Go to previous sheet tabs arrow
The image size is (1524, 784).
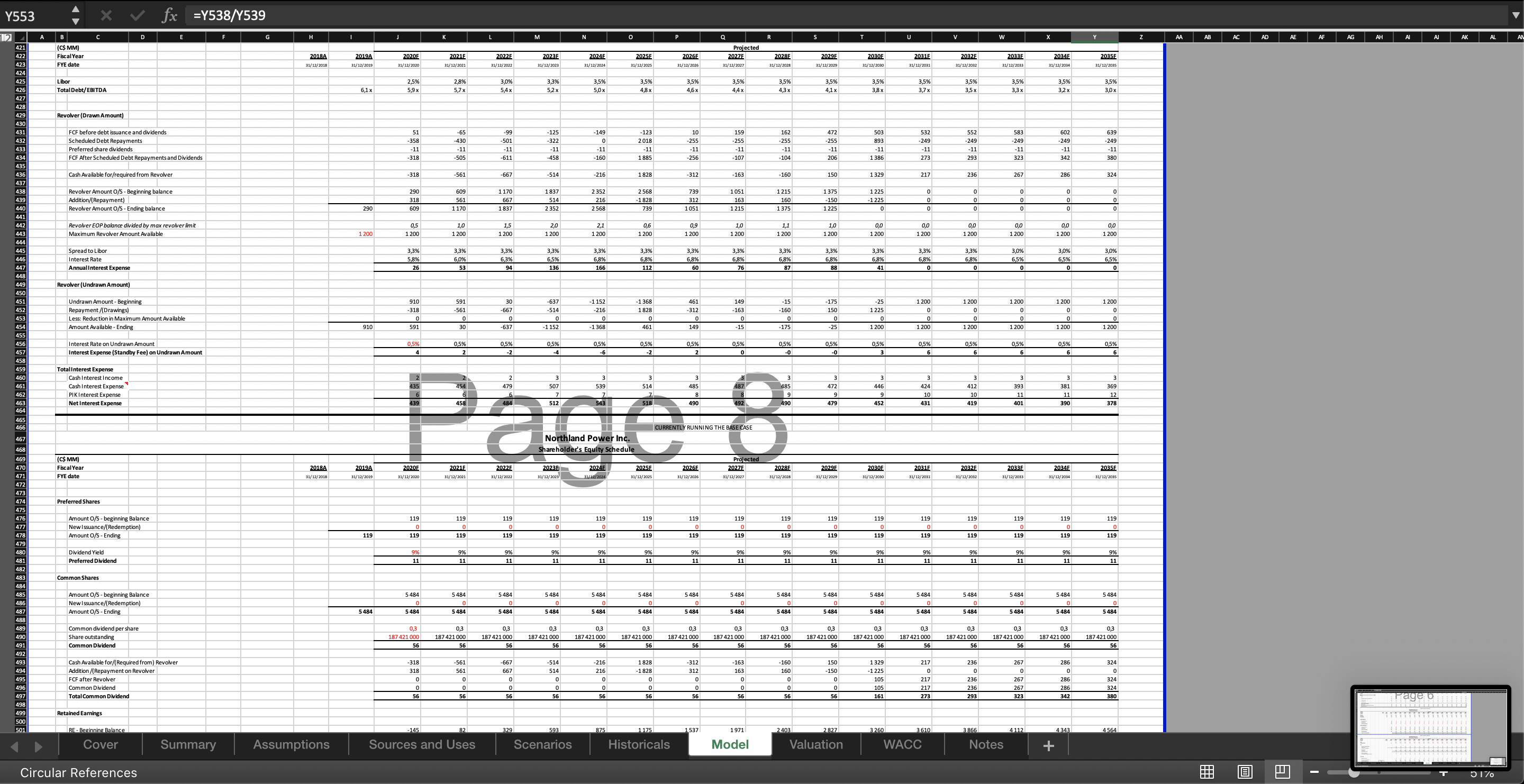15,746
